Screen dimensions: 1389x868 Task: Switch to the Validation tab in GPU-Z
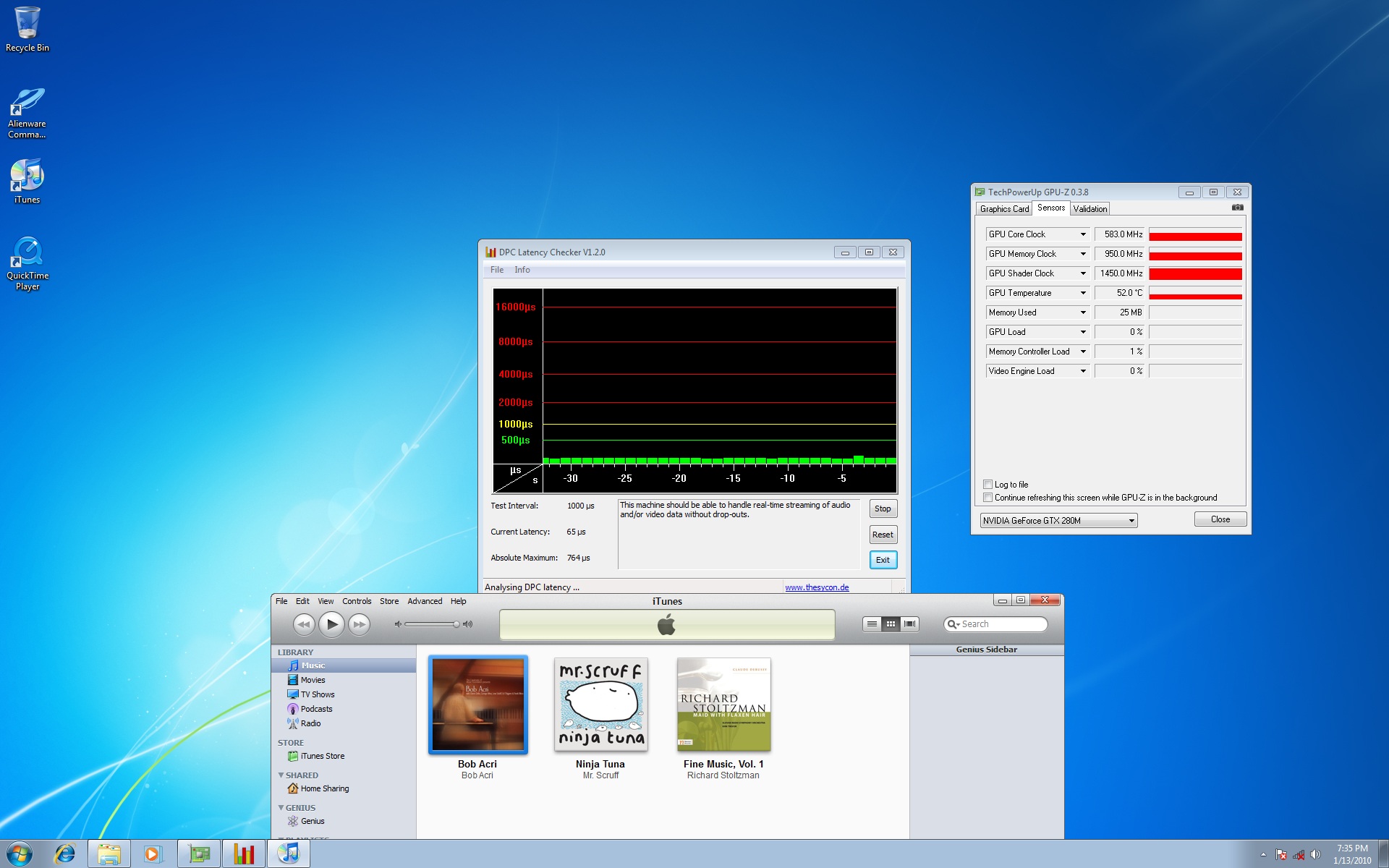(x=1089, y=209)
